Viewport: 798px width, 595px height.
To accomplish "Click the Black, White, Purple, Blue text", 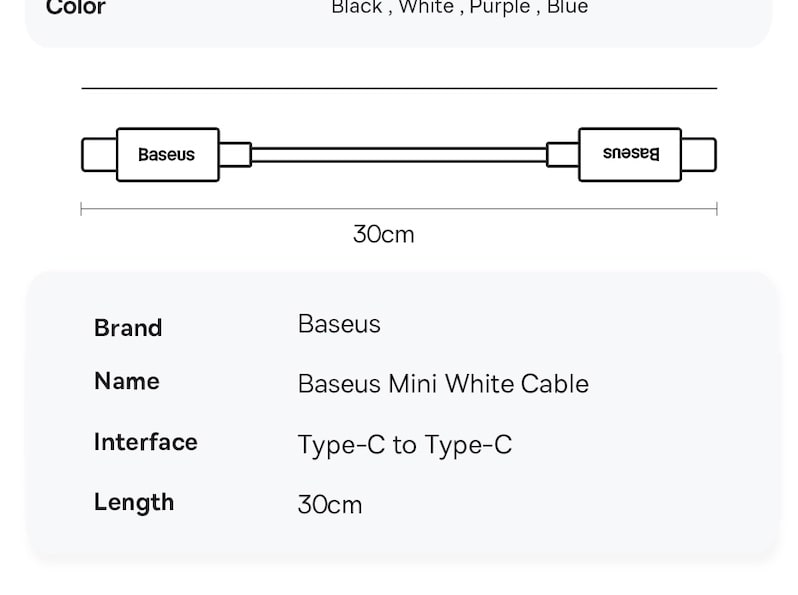I will click(460, 7).
